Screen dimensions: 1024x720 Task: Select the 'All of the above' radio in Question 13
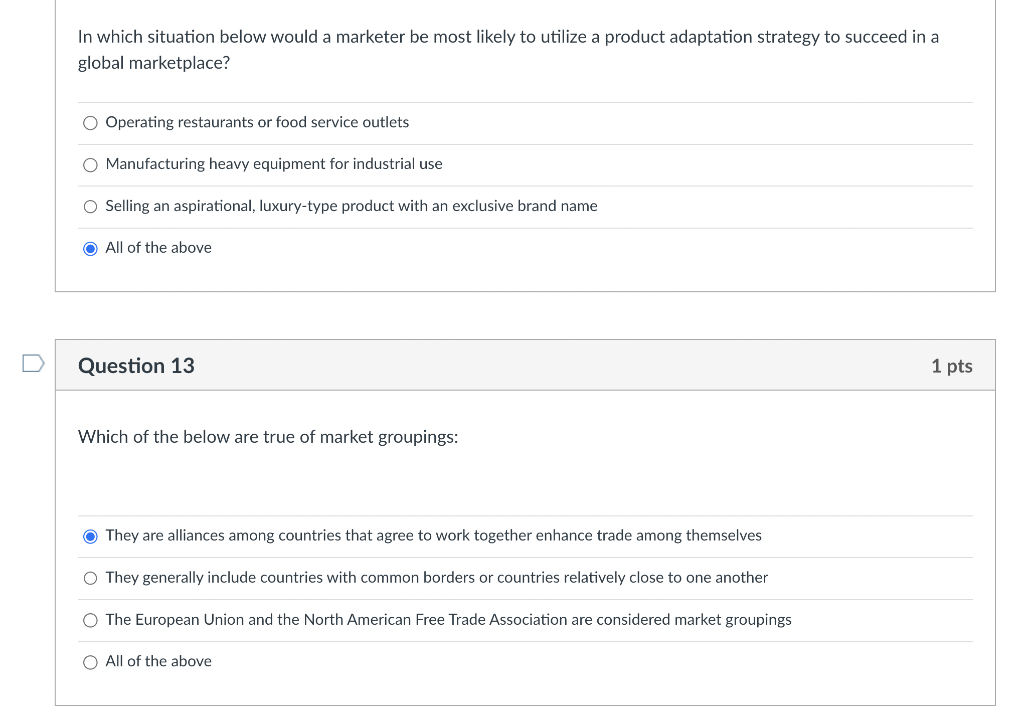click(91, 662)
